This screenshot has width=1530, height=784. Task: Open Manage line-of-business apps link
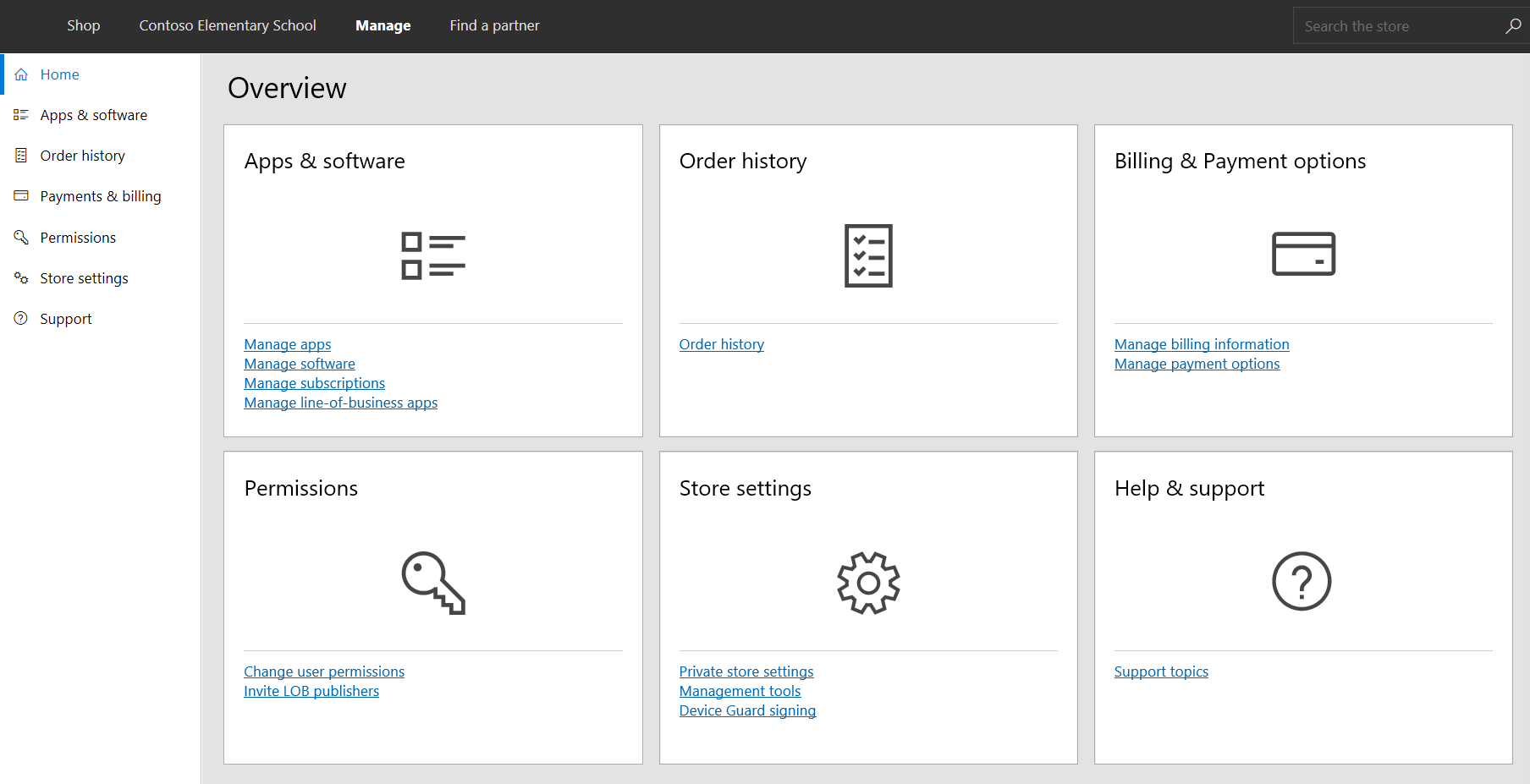point(341,403)
